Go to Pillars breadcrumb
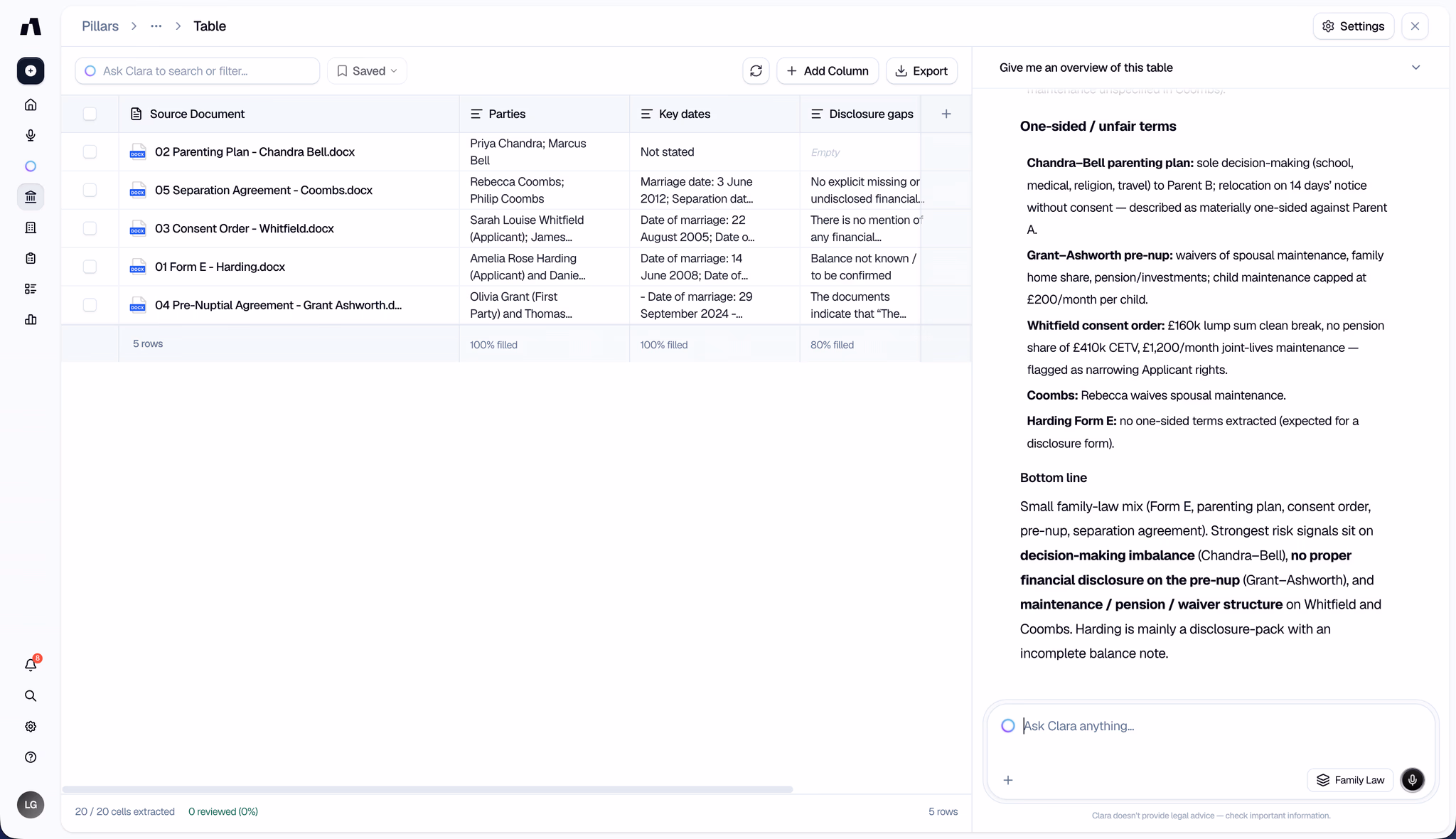 pos(100,26)
